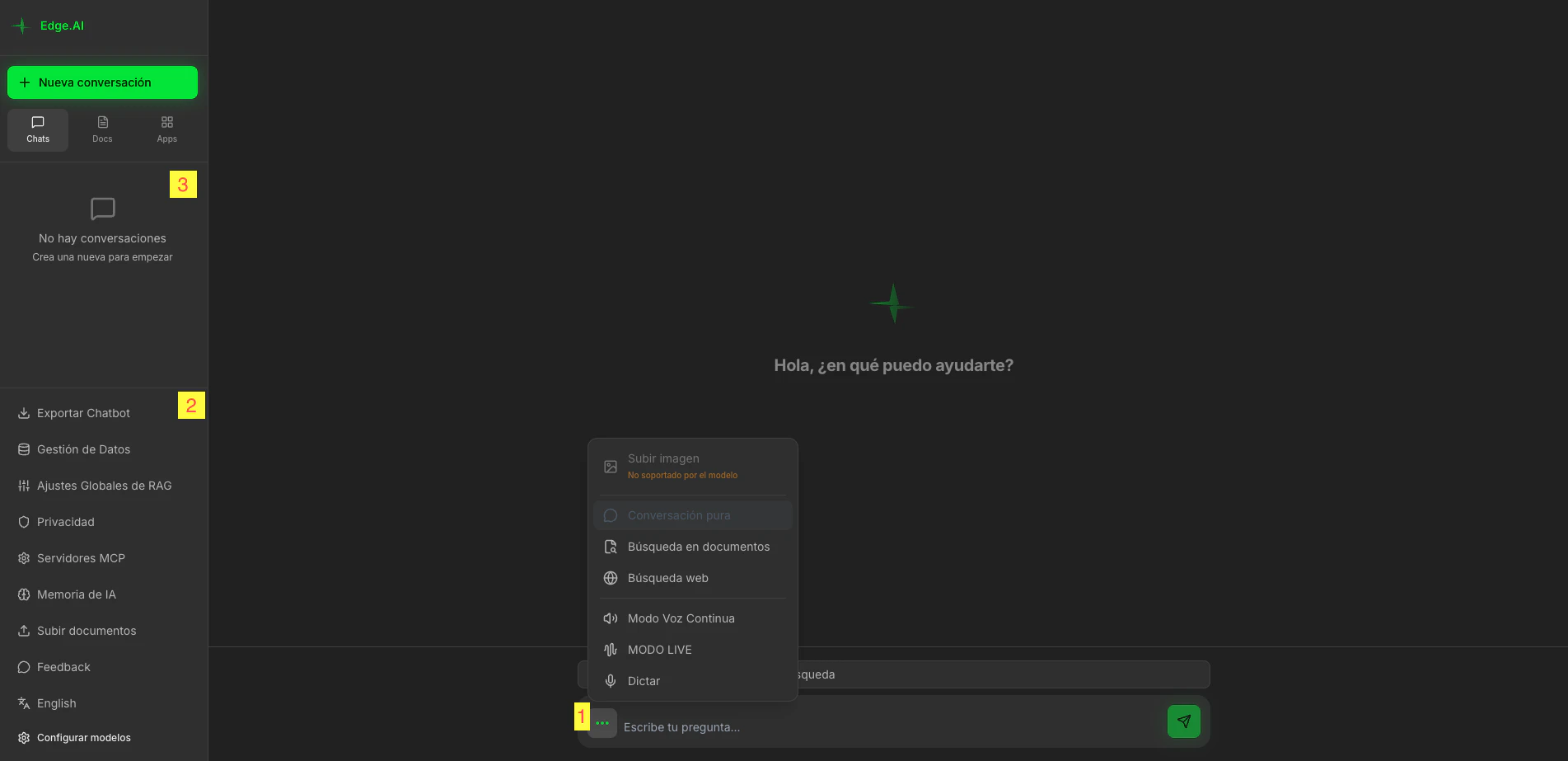Click the Chats tab bubble icon
Viewport: 1568px width, 761px height.
pyautogui.click(x=38, y=122)
